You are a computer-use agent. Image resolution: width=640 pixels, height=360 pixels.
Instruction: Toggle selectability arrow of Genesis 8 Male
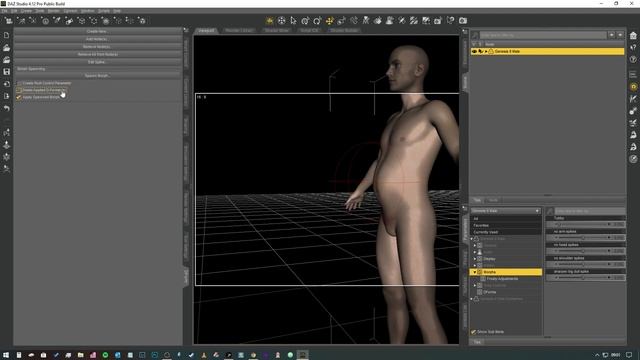click(x=480, y=51)
